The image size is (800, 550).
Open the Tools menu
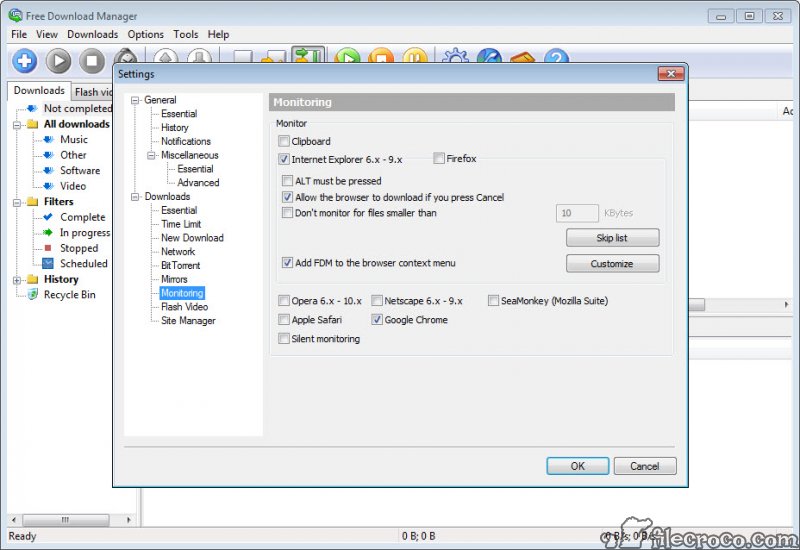click(x=186, y=34)
